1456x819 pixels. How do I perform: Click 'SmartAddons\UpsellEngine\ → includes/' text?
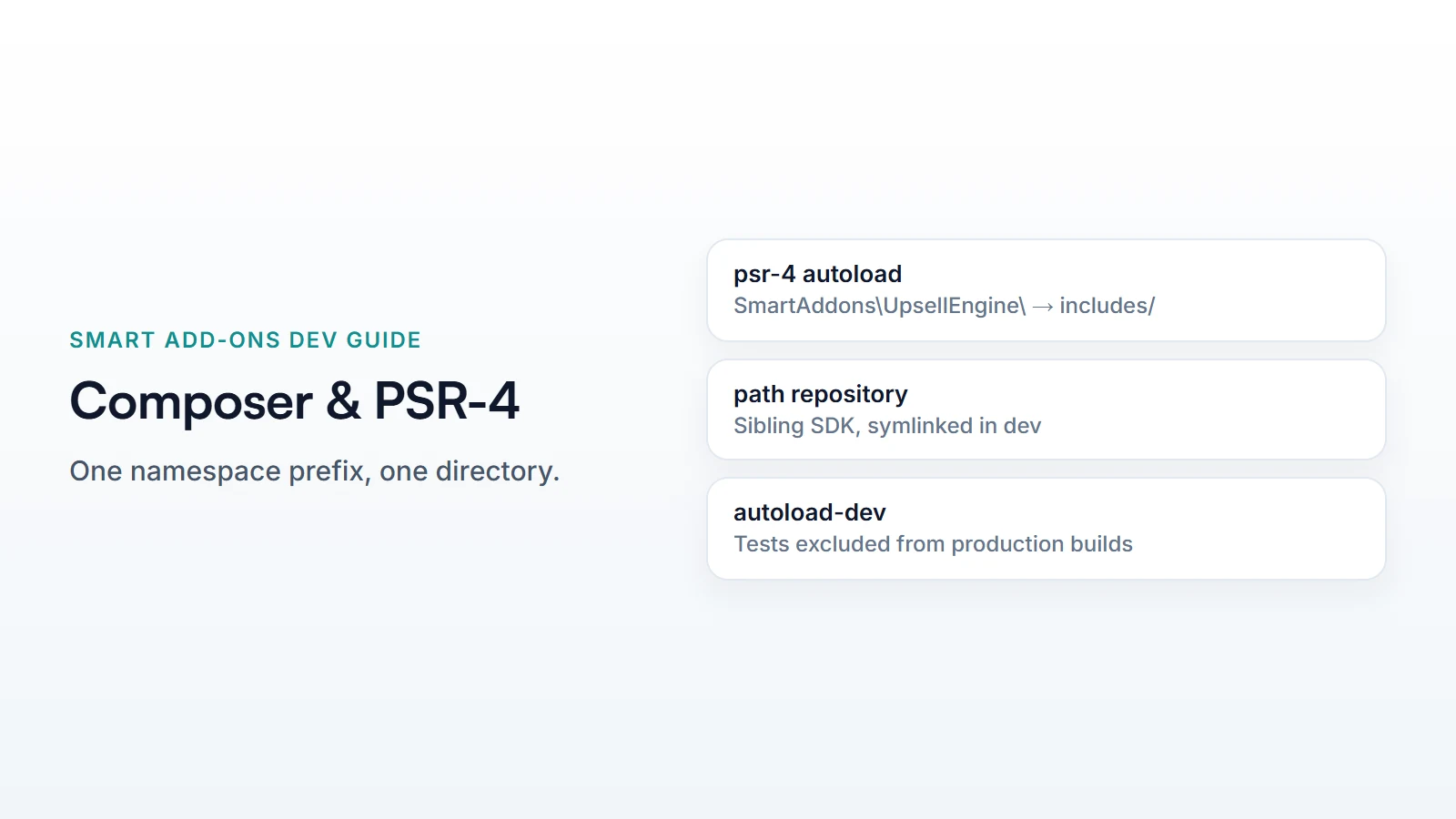(x=944, y=306)
